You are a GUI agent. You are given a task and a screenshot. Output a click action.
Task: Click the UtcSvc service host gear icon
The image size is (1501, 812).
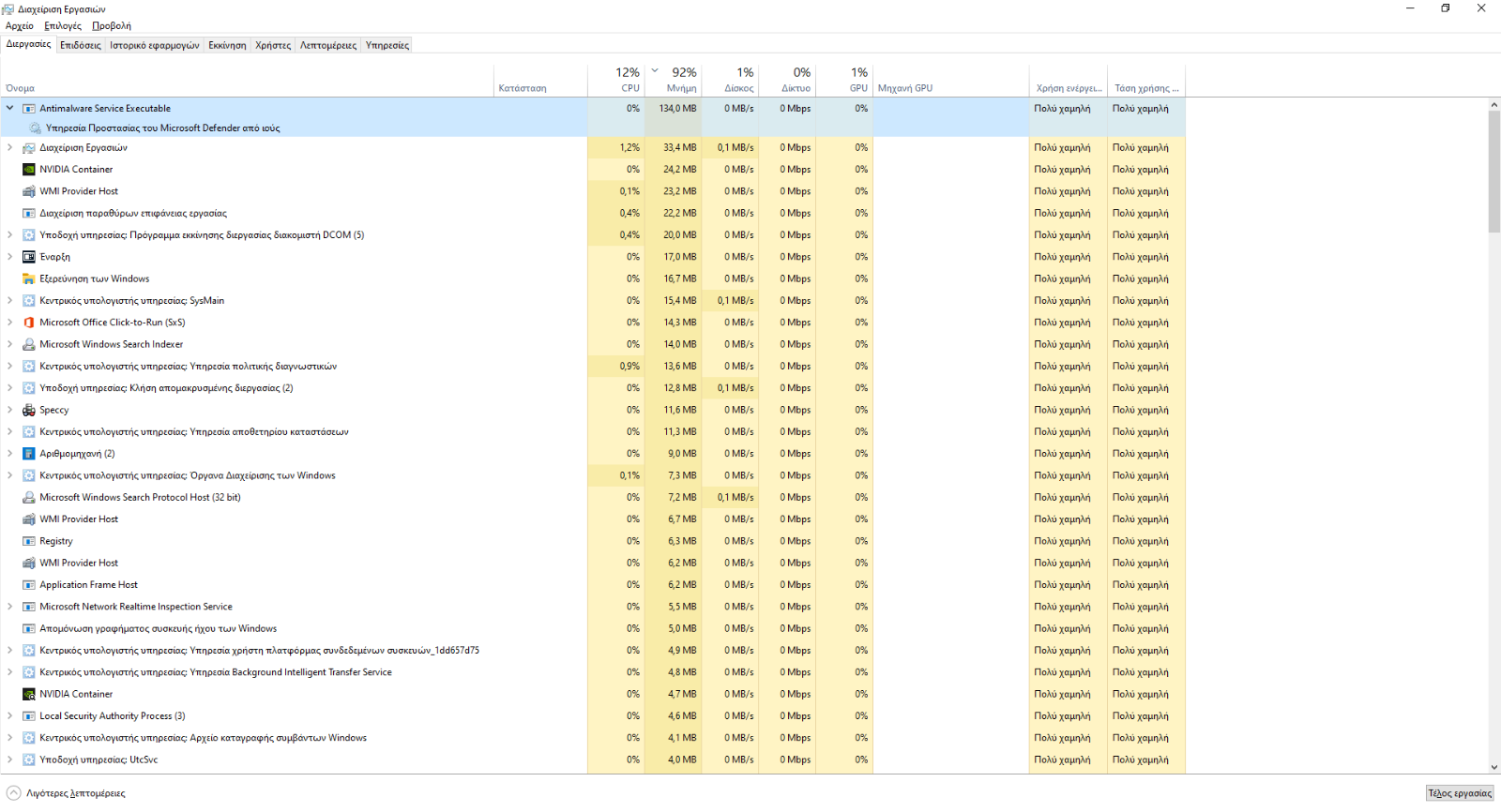coord(29,760)
